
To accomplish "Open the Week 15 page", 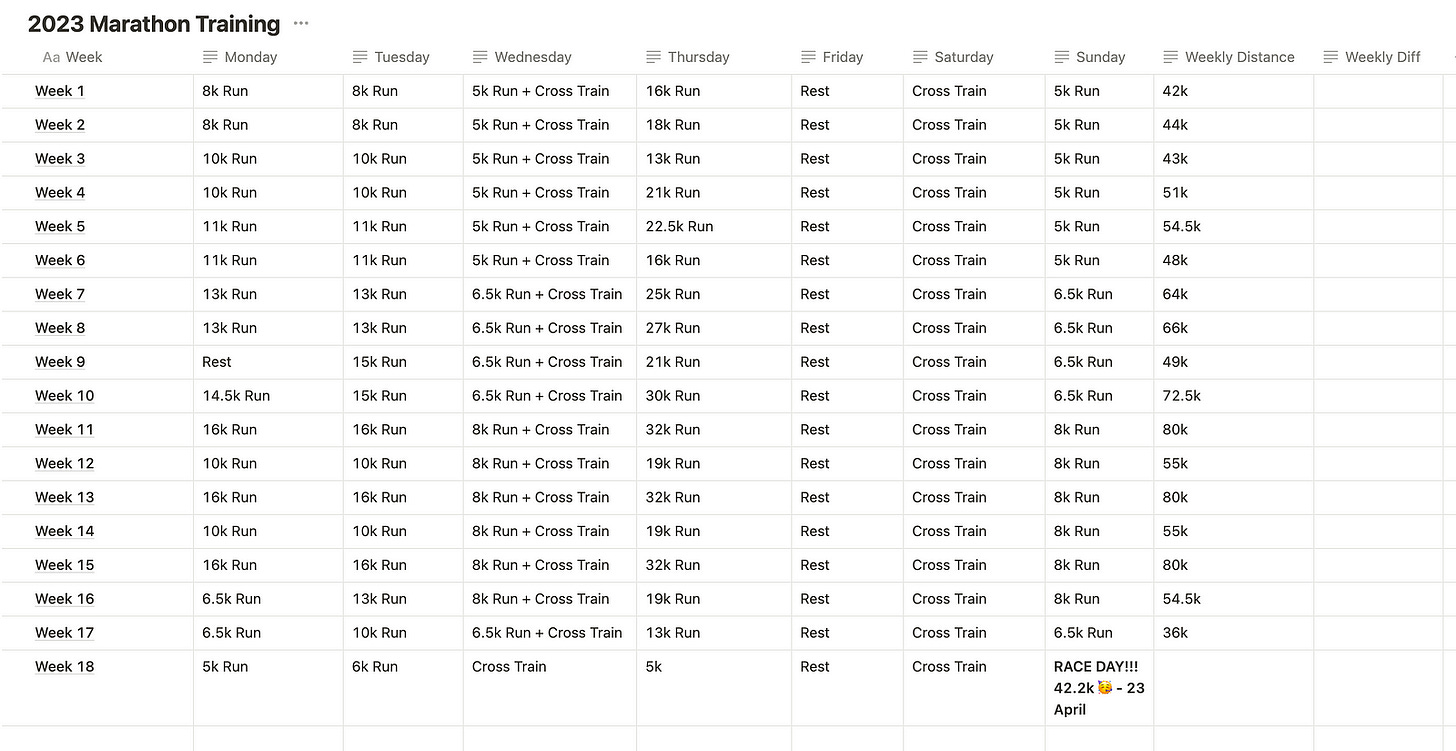I will click(64, 565).
